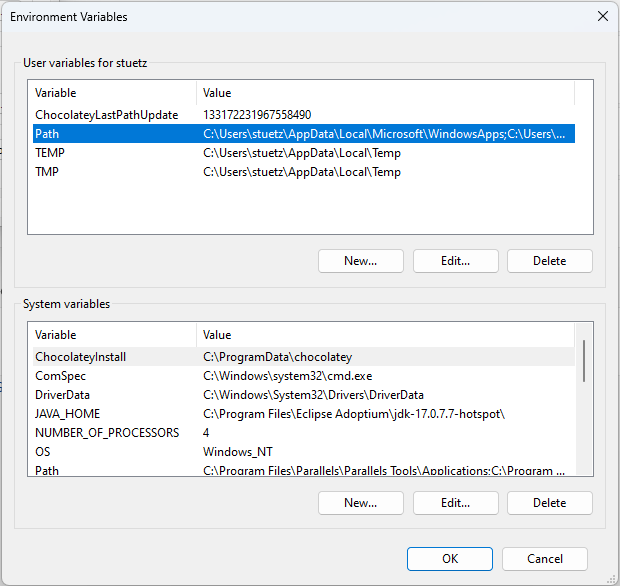Select the OS system variable
This screenshot has height=586, width=620.
(x=304, y=452)
